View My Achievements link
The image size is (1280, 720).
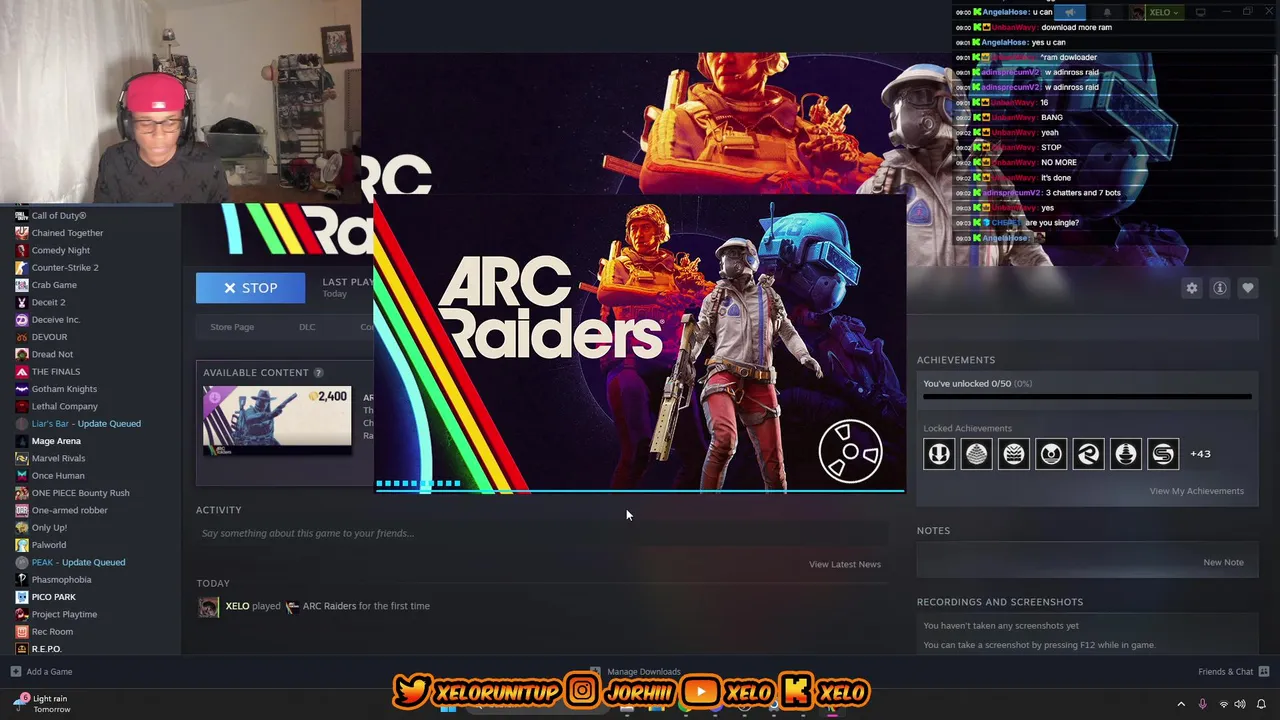coord(1196,491)
